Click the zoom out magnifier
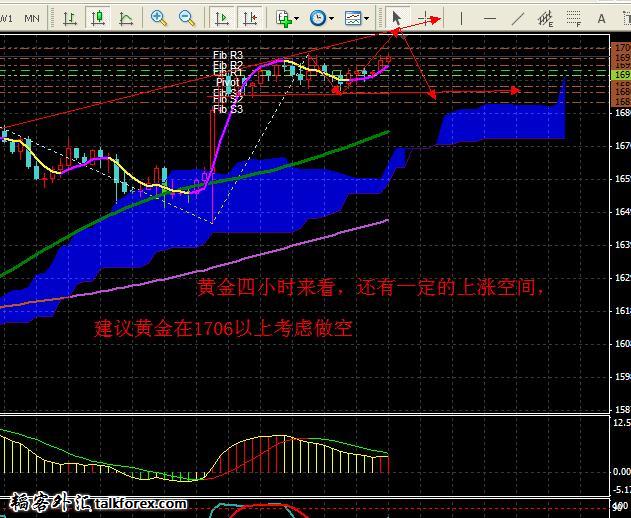The image size is (631, 518). pyautogui.click(x=187, y=18)
